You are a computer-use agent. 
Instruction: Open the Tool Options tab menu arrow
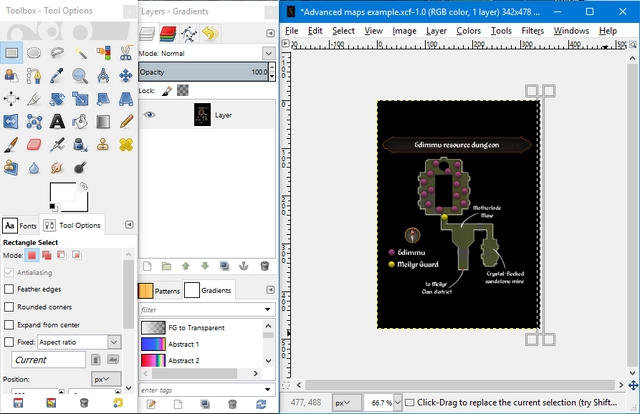[129, 225]
